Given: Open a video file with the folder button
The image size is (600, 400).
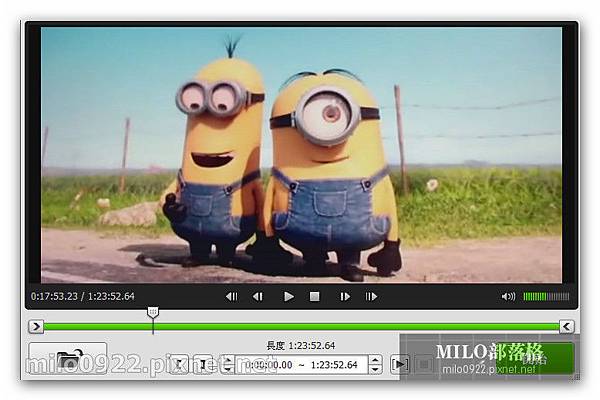Looking at the screenshot, I should (68, 358).
